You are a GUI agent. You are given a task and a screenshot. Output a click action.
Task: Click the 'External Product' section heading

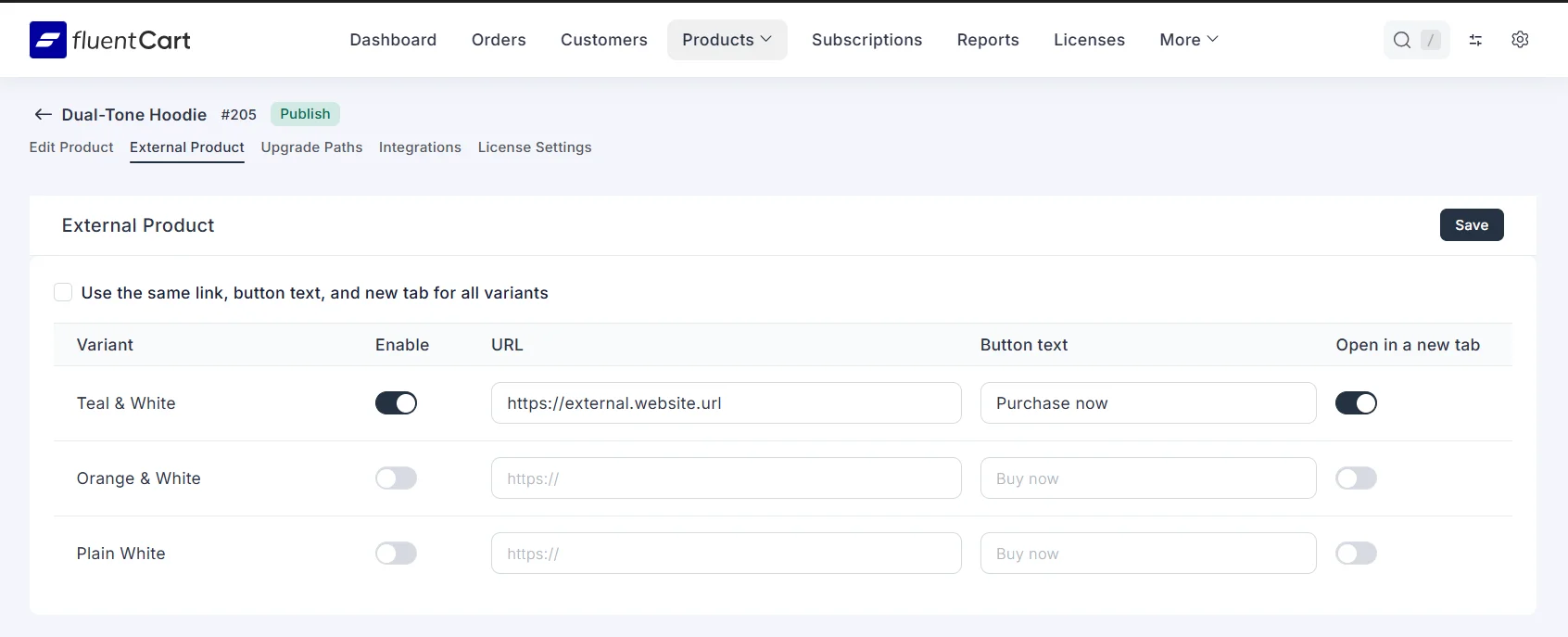point(138,225)
